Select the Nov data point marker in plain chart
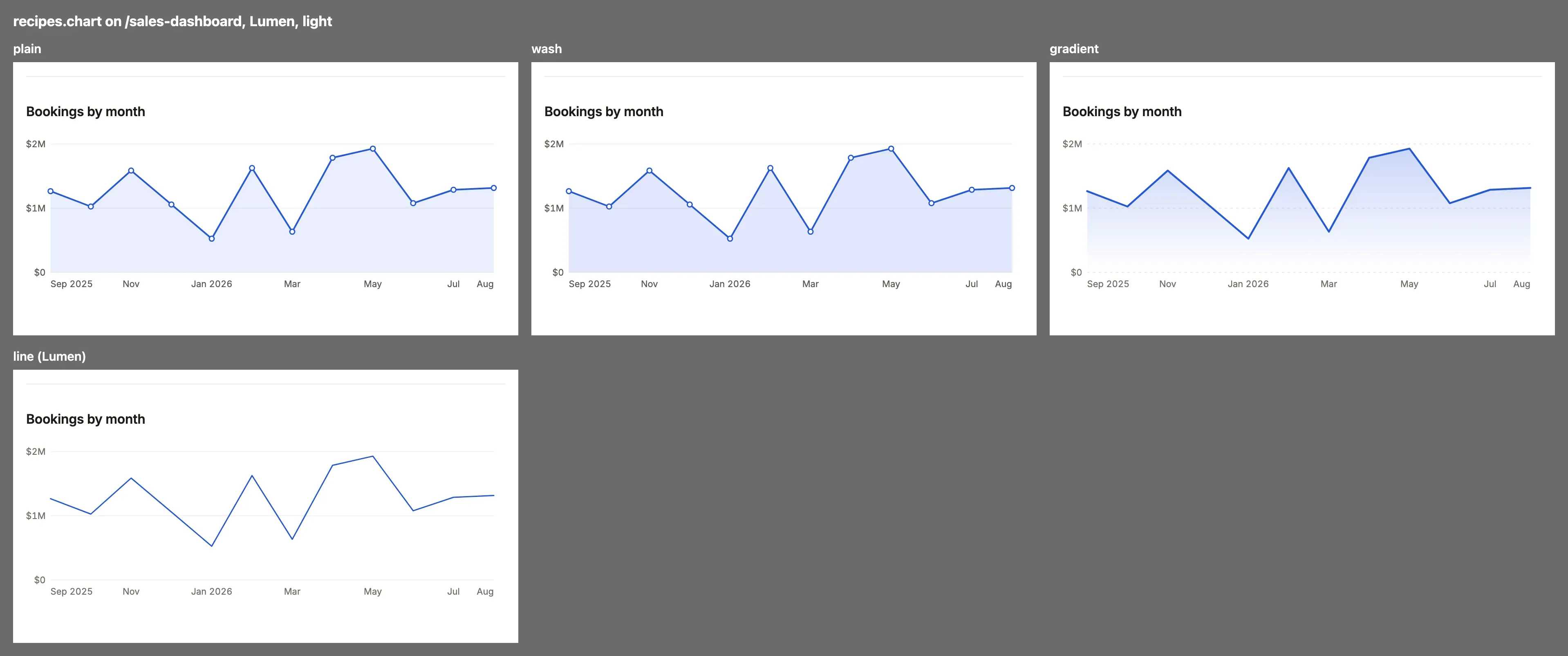This screenshot has height=656, width=1568. (131, 171)
